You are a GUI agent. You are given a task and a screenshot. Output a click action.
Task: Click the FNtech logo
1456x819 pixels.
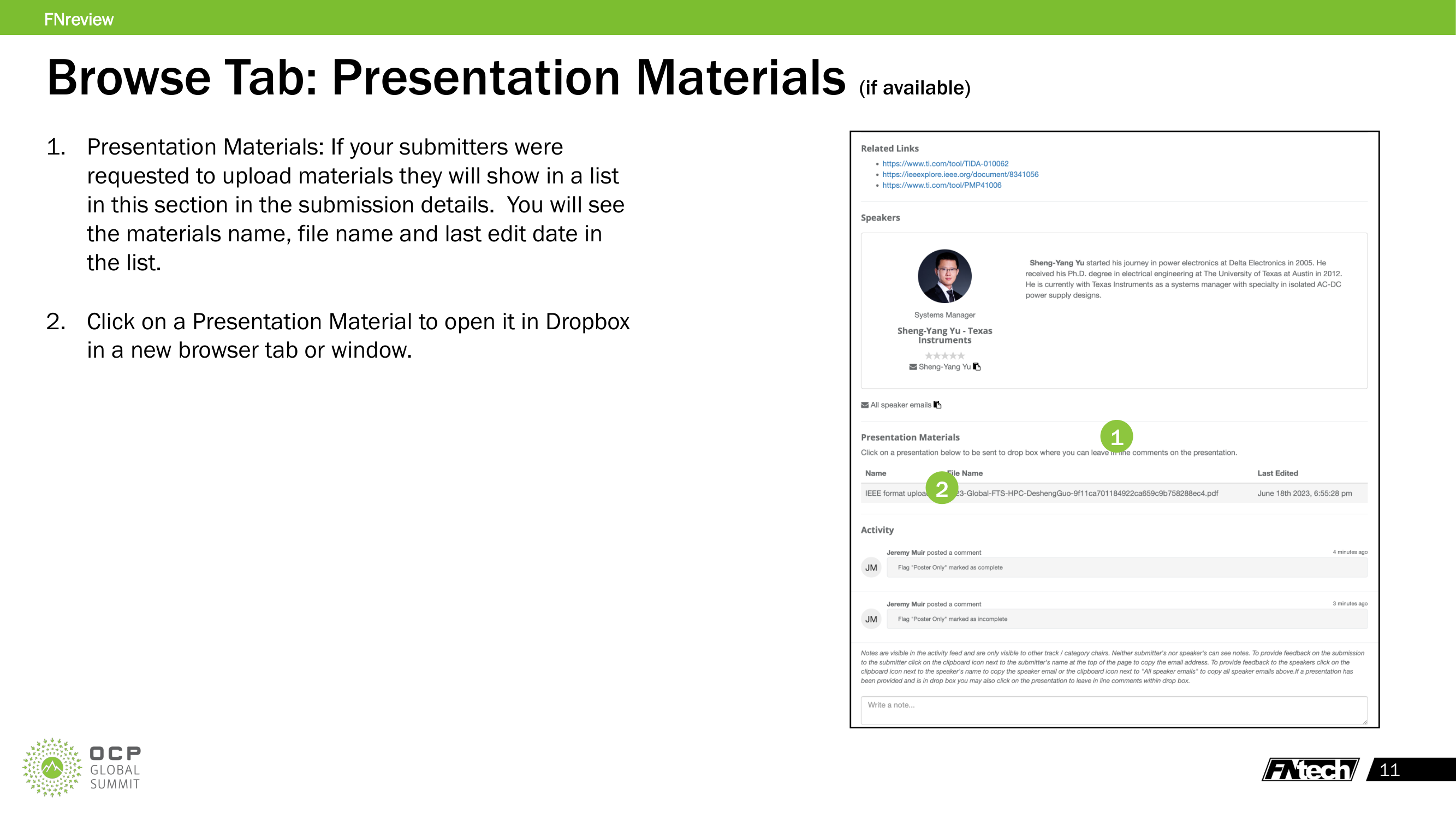tap(1310, 769)
